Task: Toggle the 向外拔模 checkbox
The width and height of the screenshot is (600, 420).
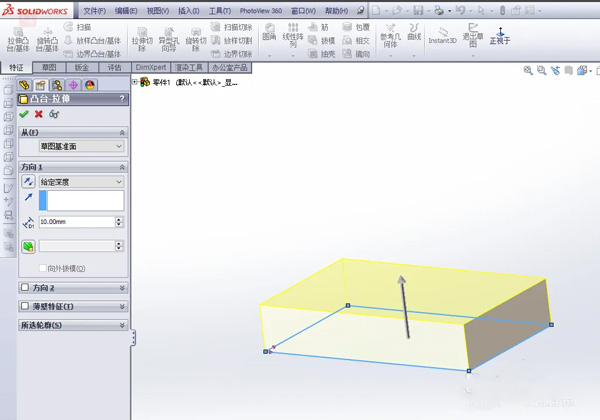Action: point(43,268)
